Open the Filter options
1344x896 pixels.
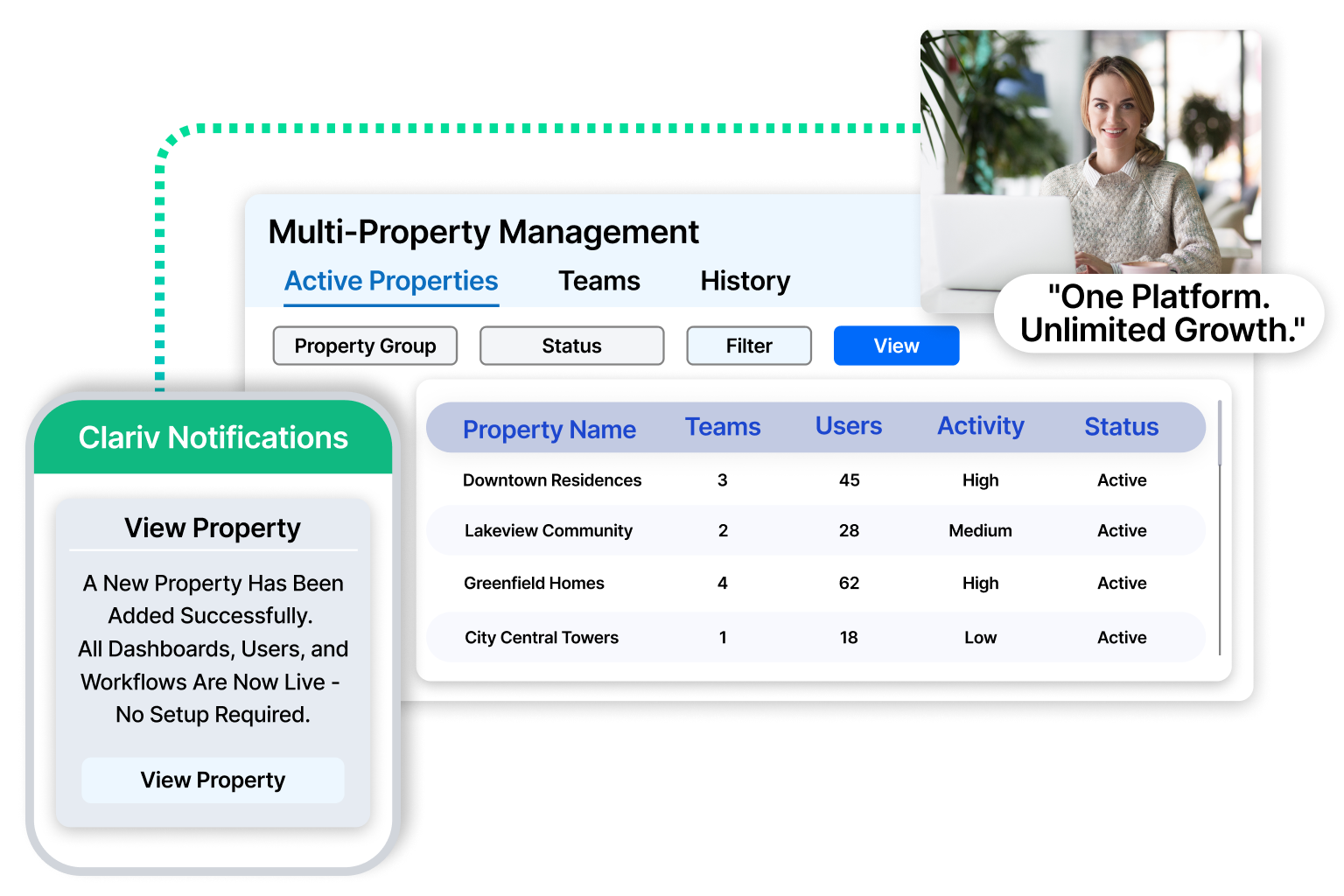(x=749, y=346)
